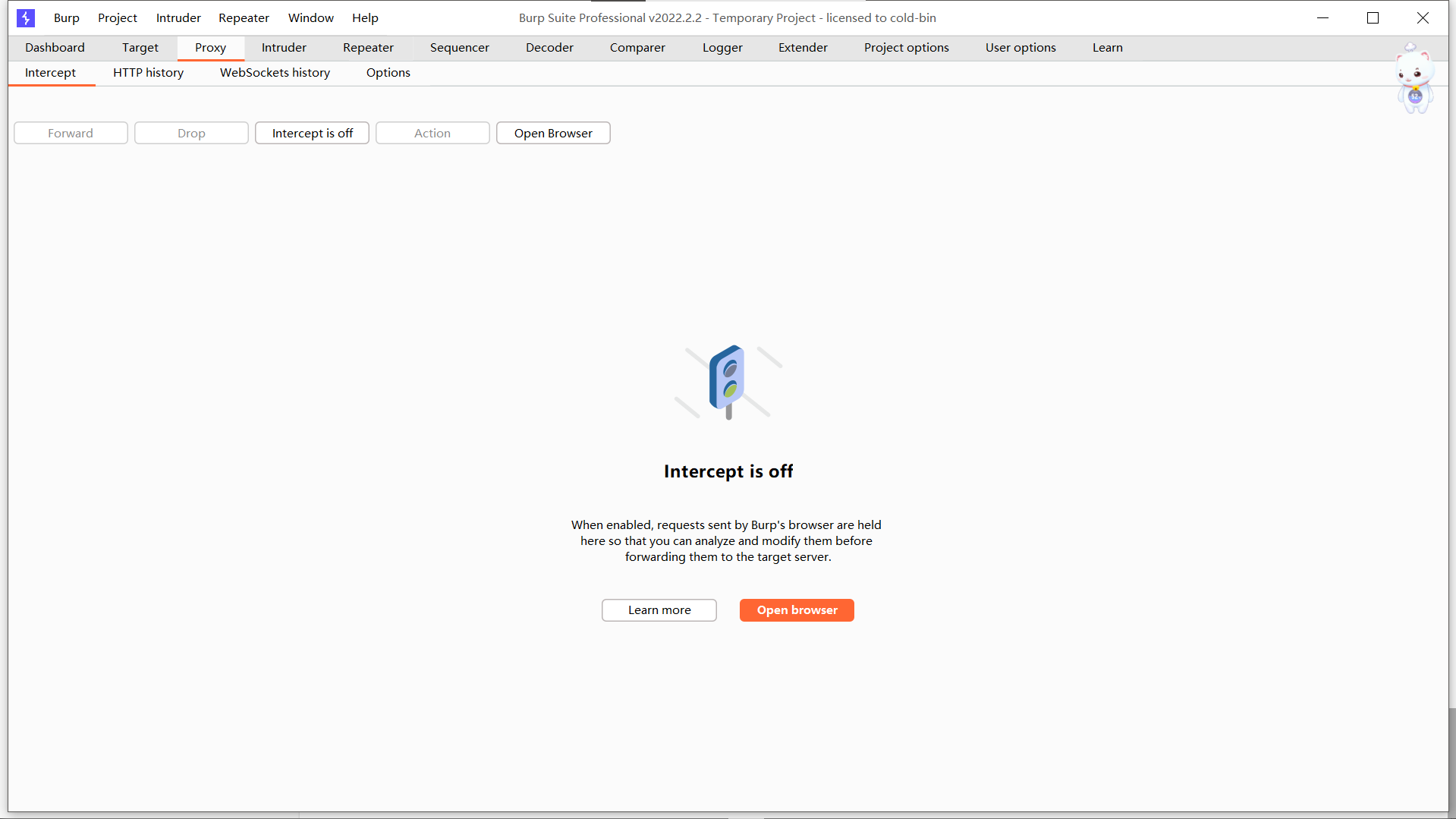
Task: Open the Intruder menu in menu bar
Action: pos(178,17)
